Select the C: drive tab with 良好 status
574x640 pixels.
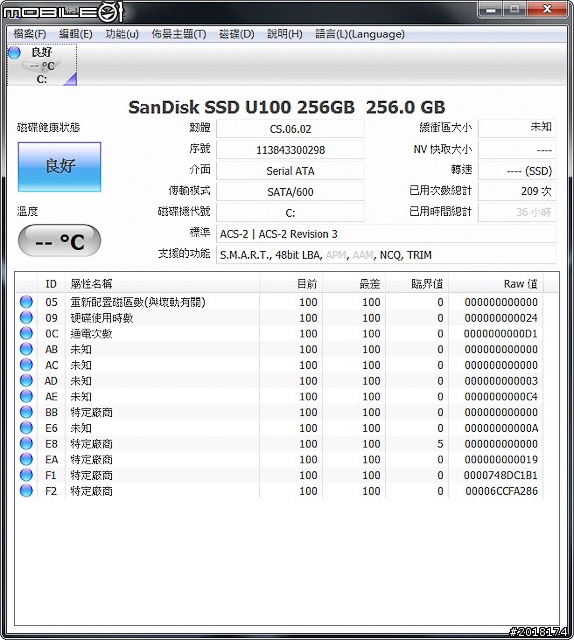42,65
